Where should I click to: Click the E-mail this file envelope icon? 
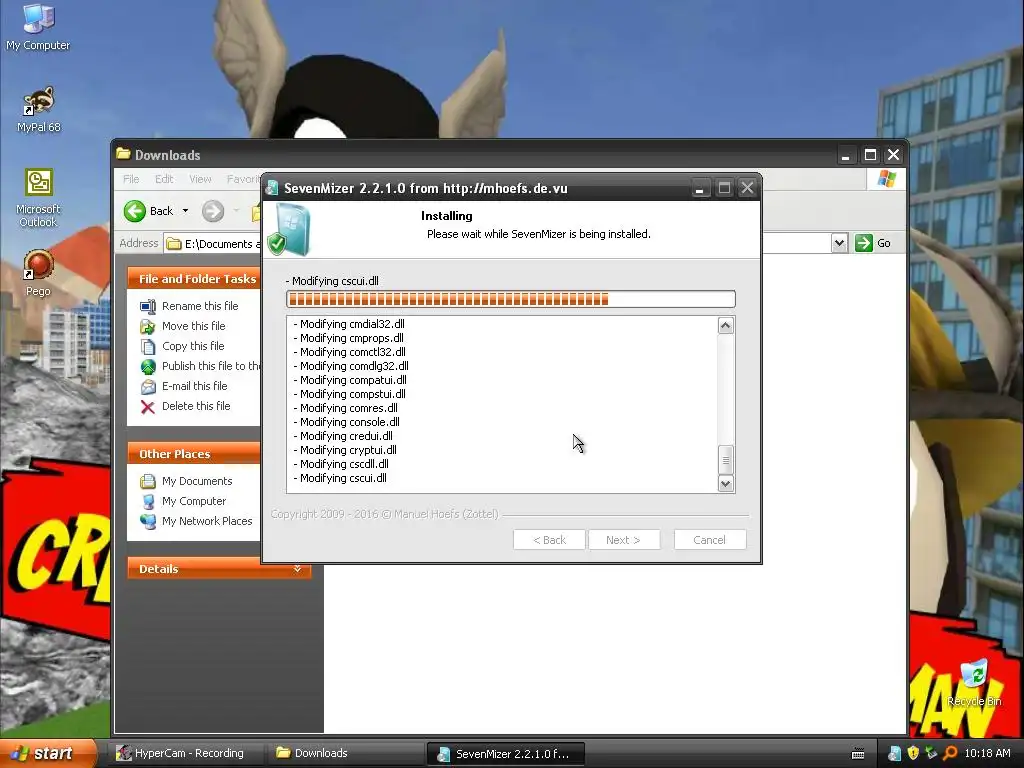pyautogui.click(x=148, y=387)
